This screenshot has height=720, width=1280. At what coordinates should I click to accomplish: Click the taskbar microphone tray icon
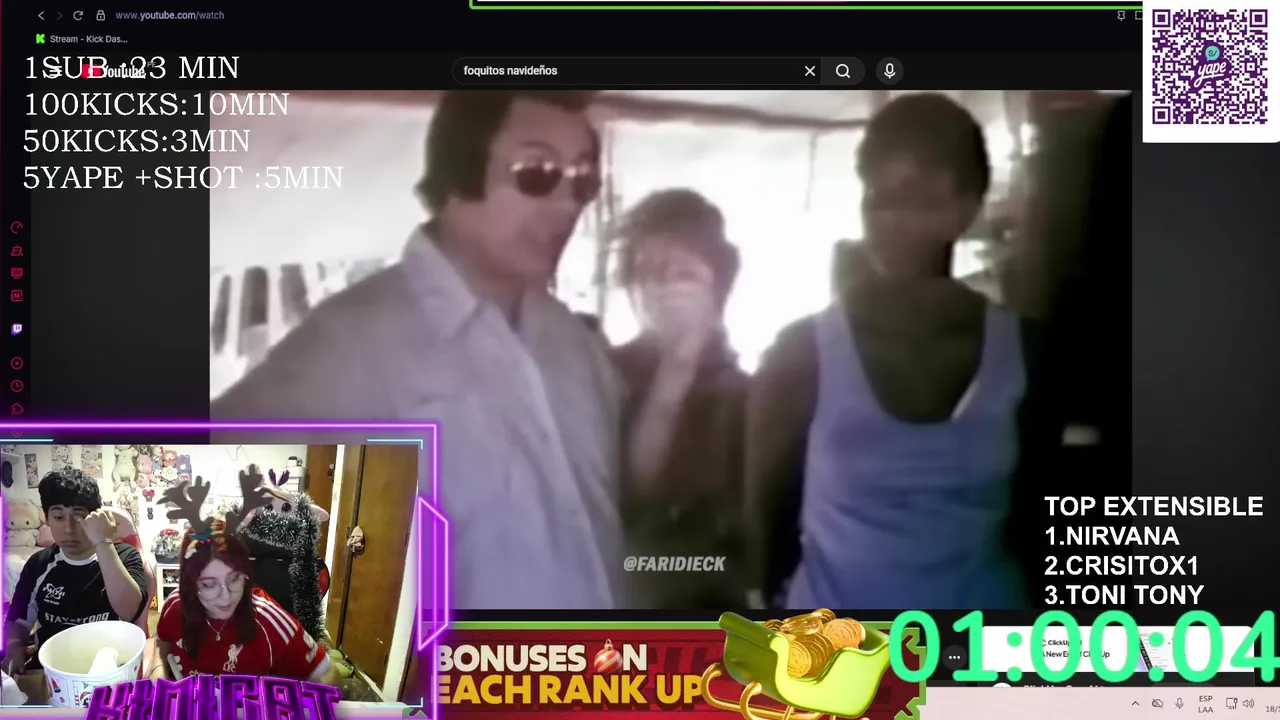1179,704
